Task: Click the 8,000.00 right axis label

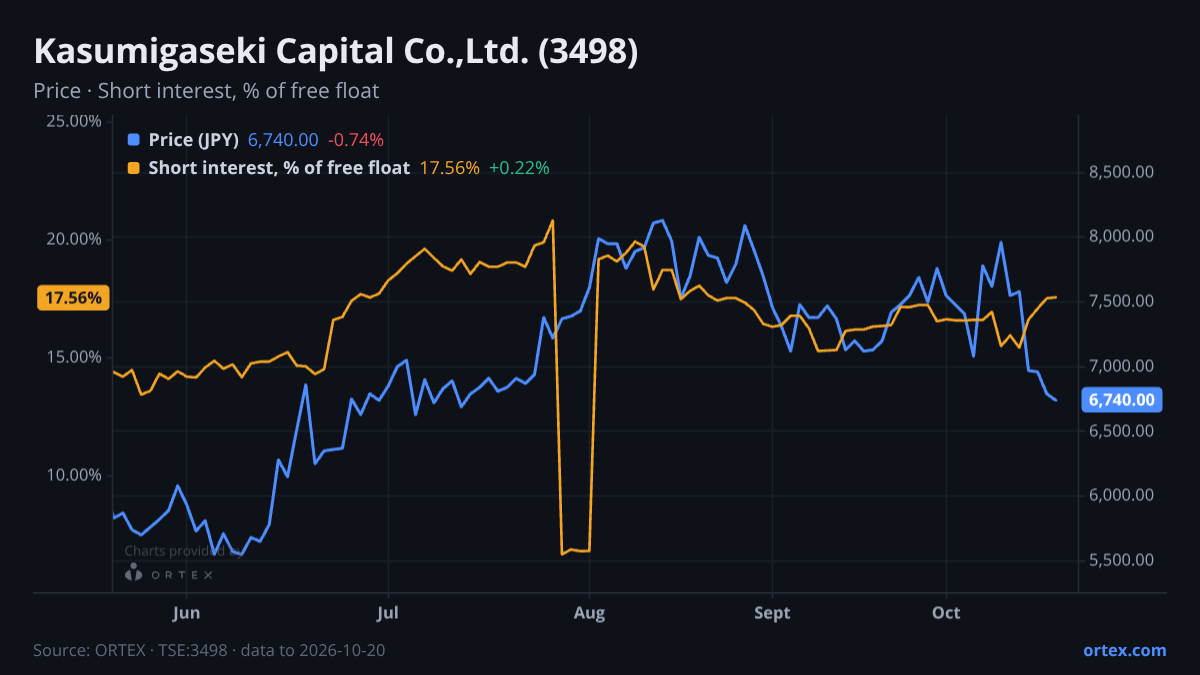Action: [x=1121, y=236]
